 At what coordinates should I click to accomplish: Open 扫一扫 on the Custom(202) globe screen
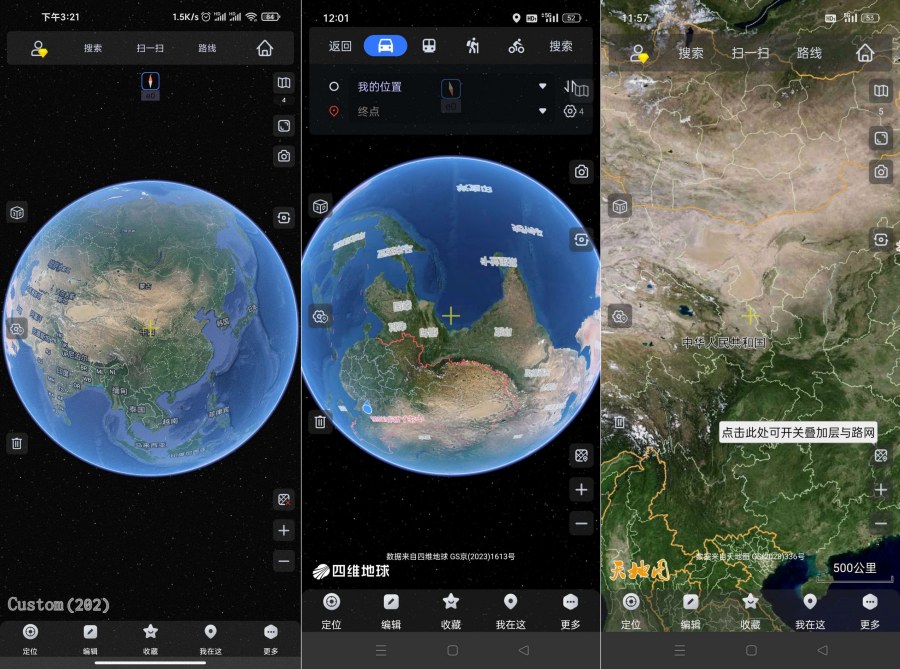149,48
